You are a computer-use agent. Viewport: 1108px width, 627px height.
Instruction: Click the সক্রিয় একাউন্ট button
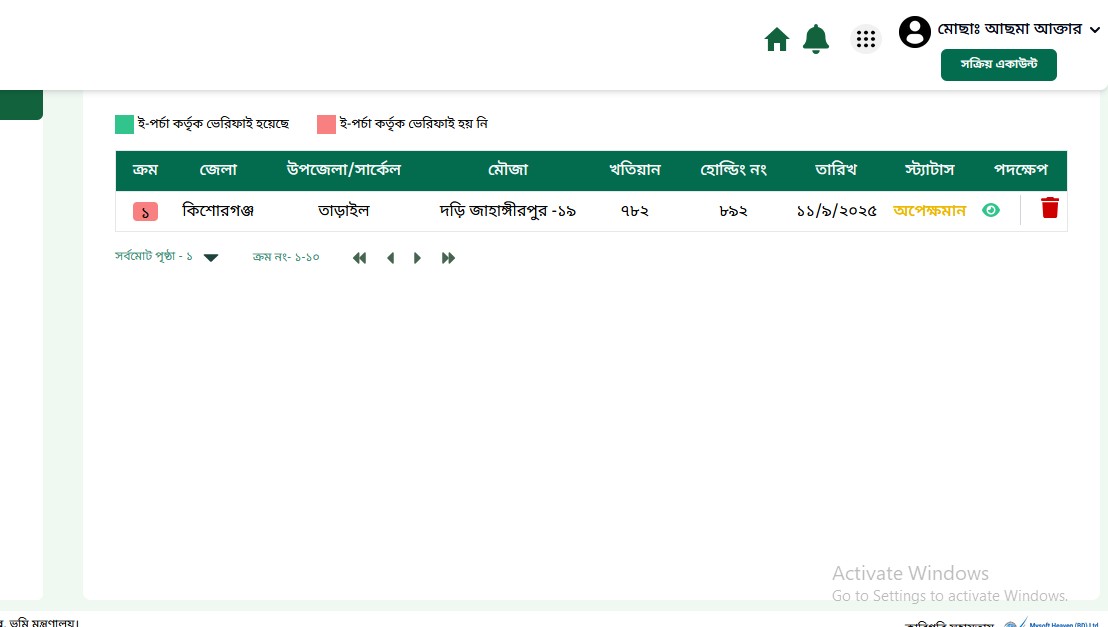click(998, 65)
